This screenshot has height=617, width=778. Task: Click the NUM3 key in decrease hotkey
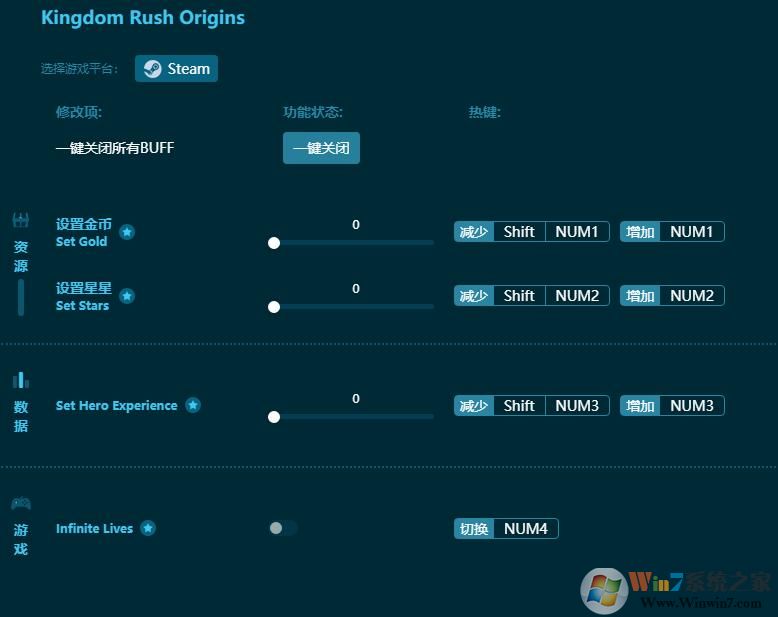[x=577, y=406]
